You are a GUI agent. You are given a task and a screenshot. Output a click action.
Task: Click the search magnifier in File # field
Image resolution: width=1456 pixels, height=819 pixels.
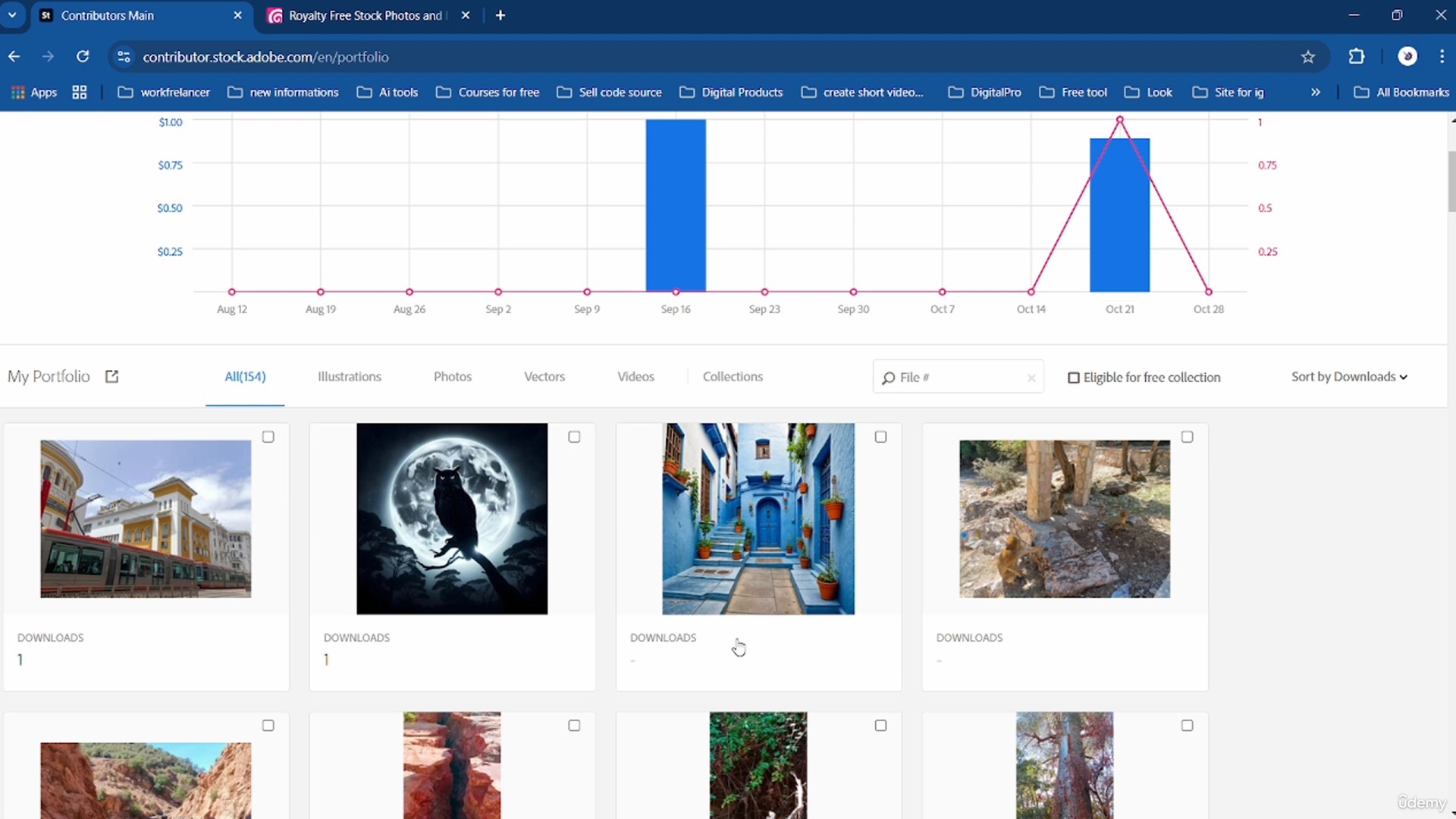tap(888, 378)
